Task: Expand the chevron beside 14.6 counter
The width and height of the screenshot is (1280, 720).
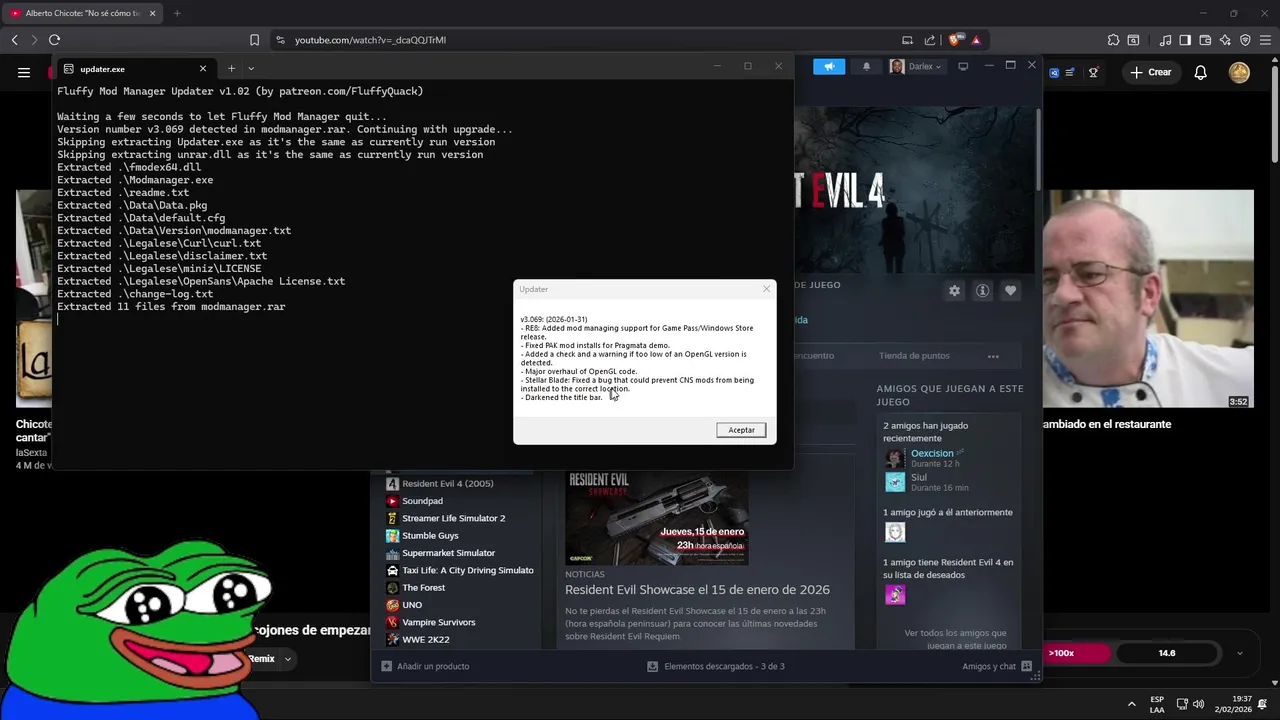Action: coord(1240,653)
